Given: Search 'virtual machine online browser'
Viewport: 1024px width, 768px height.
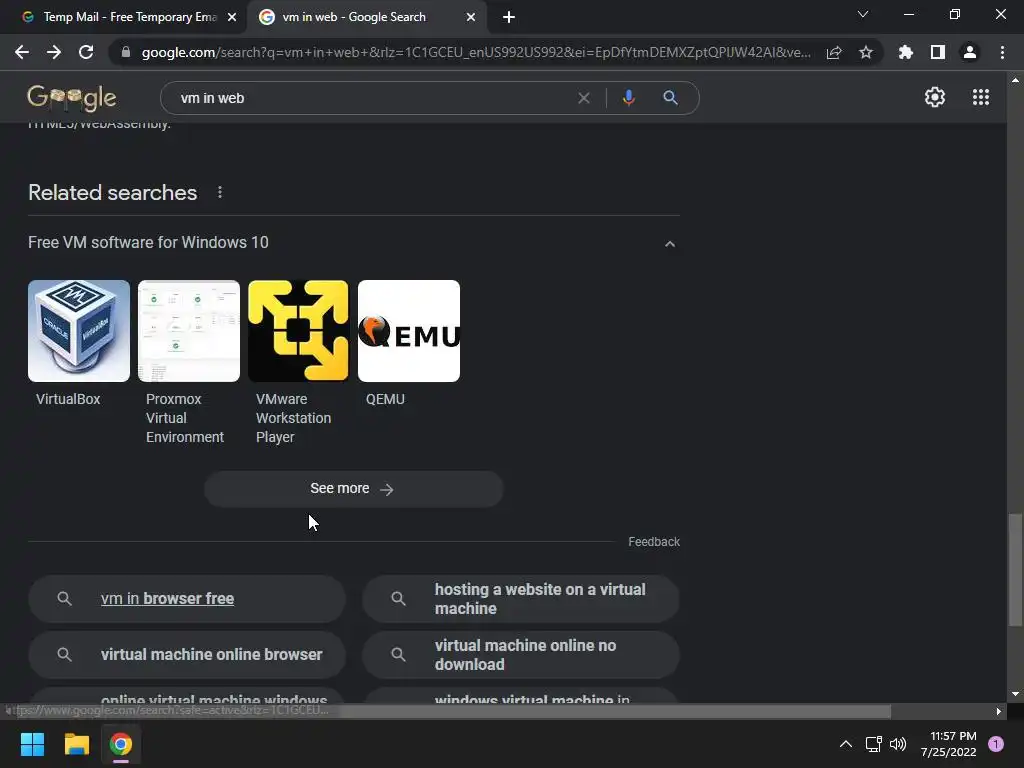Looking at the screenshot, I should coord(187,654).
